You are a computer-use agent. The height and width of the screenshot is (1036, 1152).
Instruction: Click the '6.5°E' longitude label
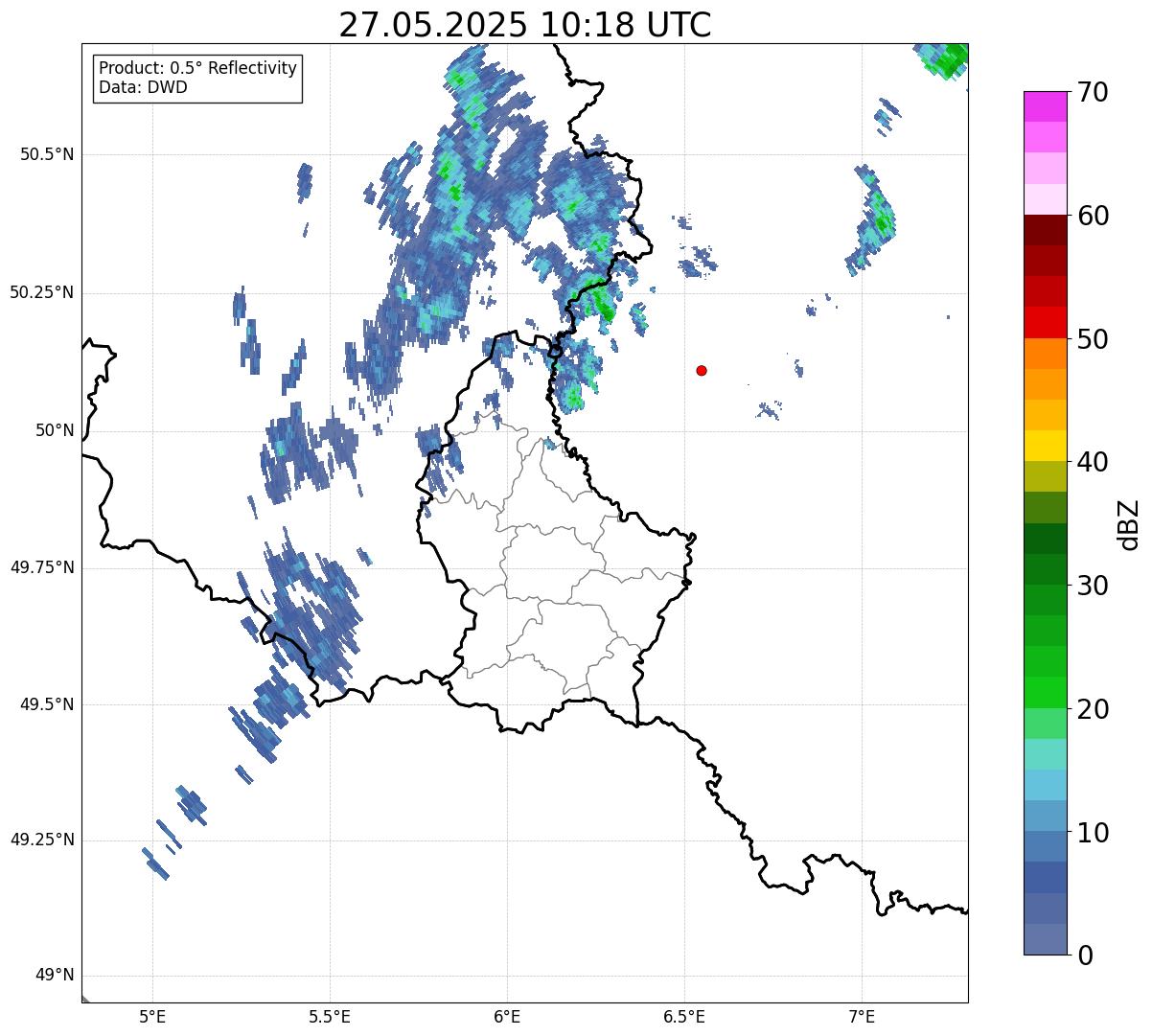[x=684, y=1016]
